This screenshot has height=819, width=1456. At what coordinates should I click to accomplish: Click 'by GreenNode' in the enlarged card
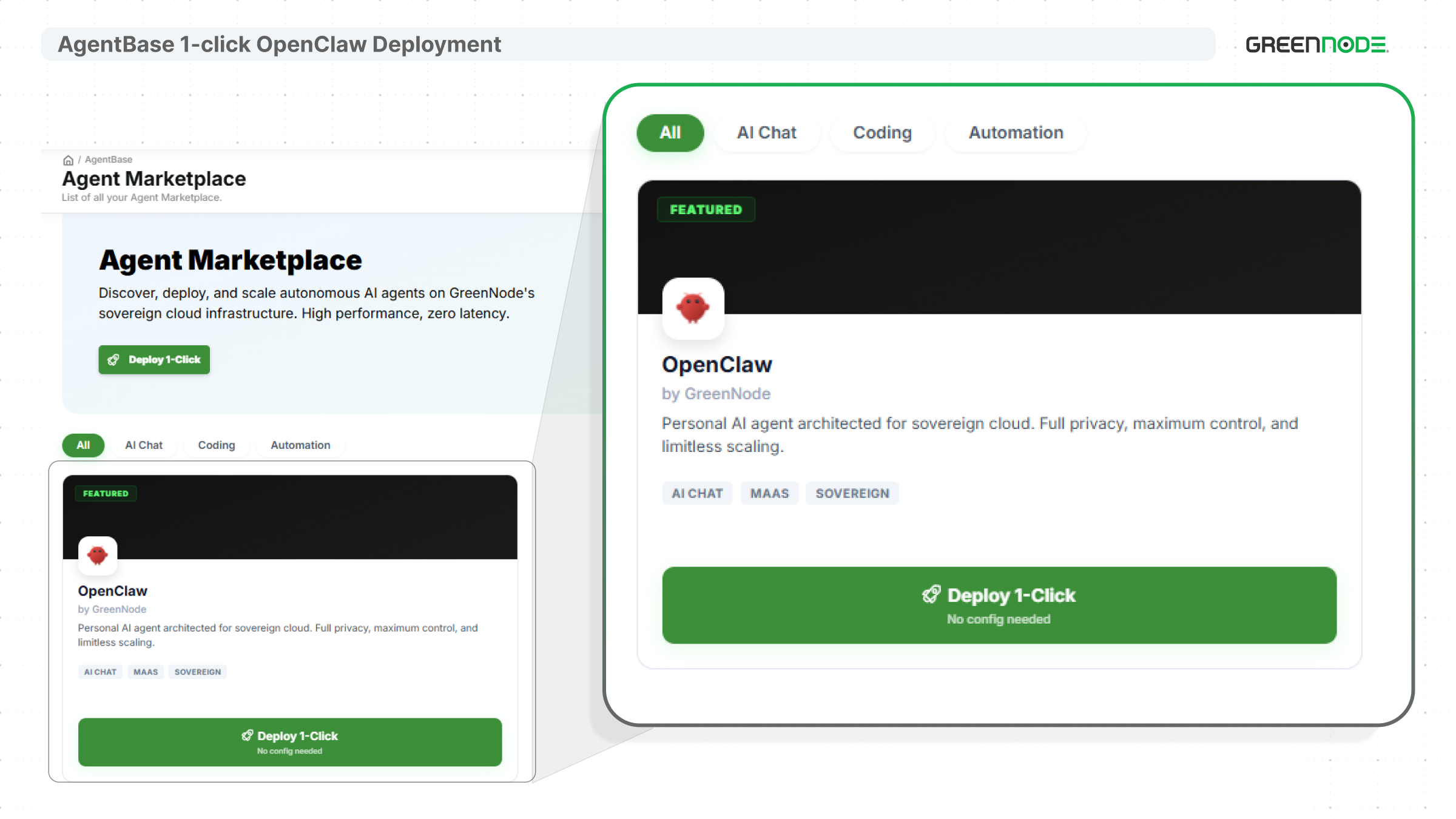click(x=716, y=394)
